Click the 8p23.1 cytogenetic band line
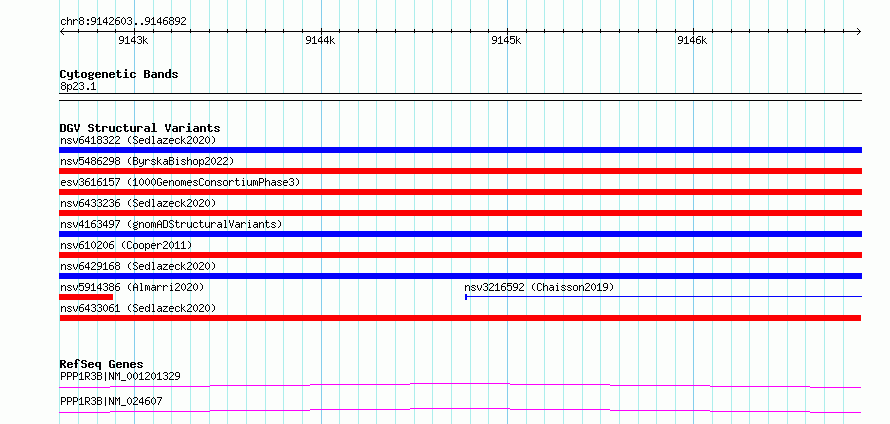The image size is (890, 424). (461, 97)
